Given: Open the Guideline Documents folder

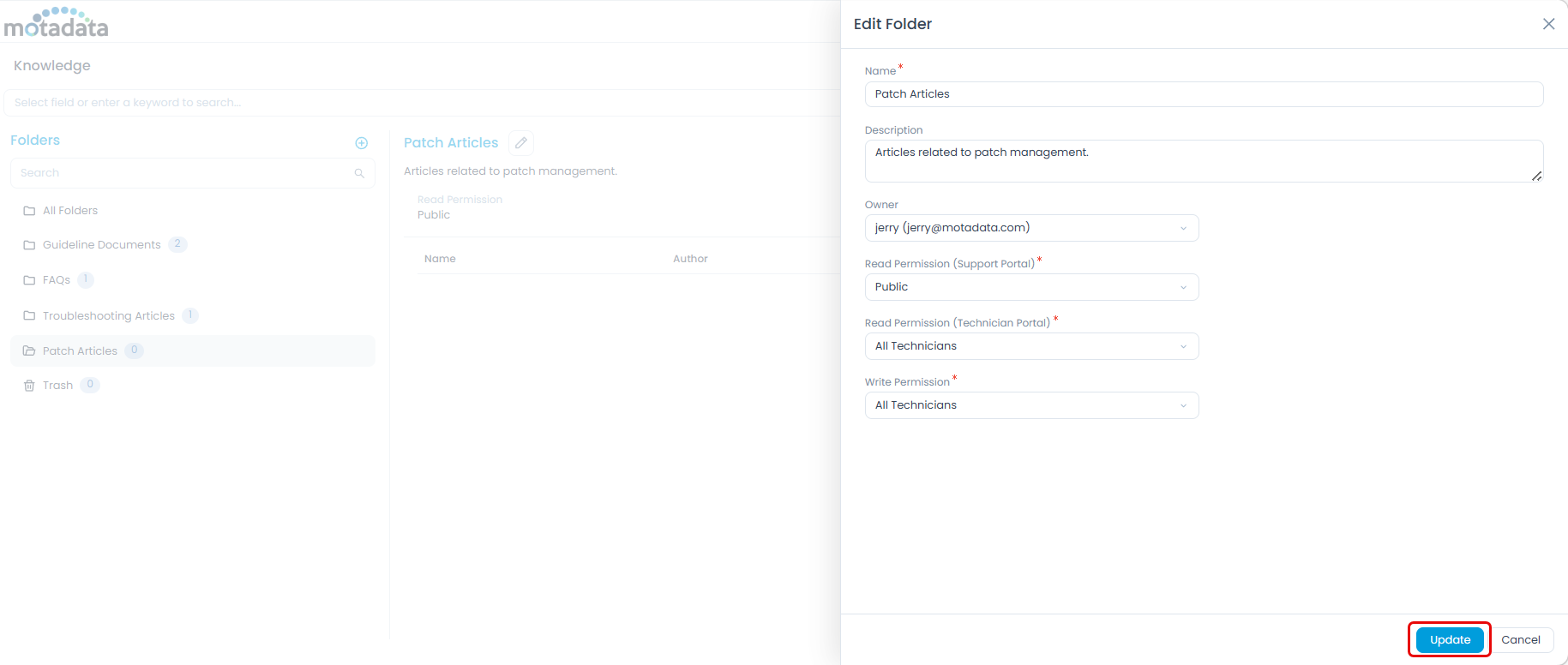Looking at the screenshot, I should [101, 245].
